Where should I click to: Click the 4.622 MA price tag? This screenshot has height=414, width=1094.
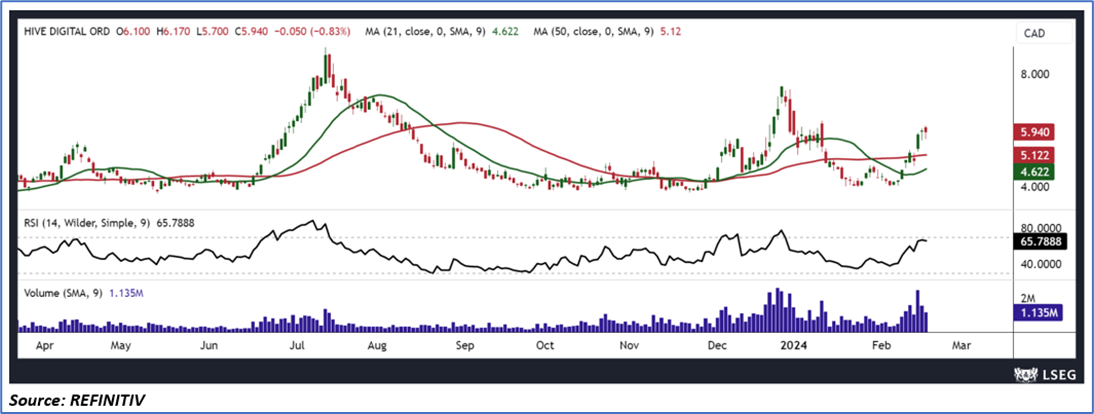pyautogui.click(x=1034, y=172)
